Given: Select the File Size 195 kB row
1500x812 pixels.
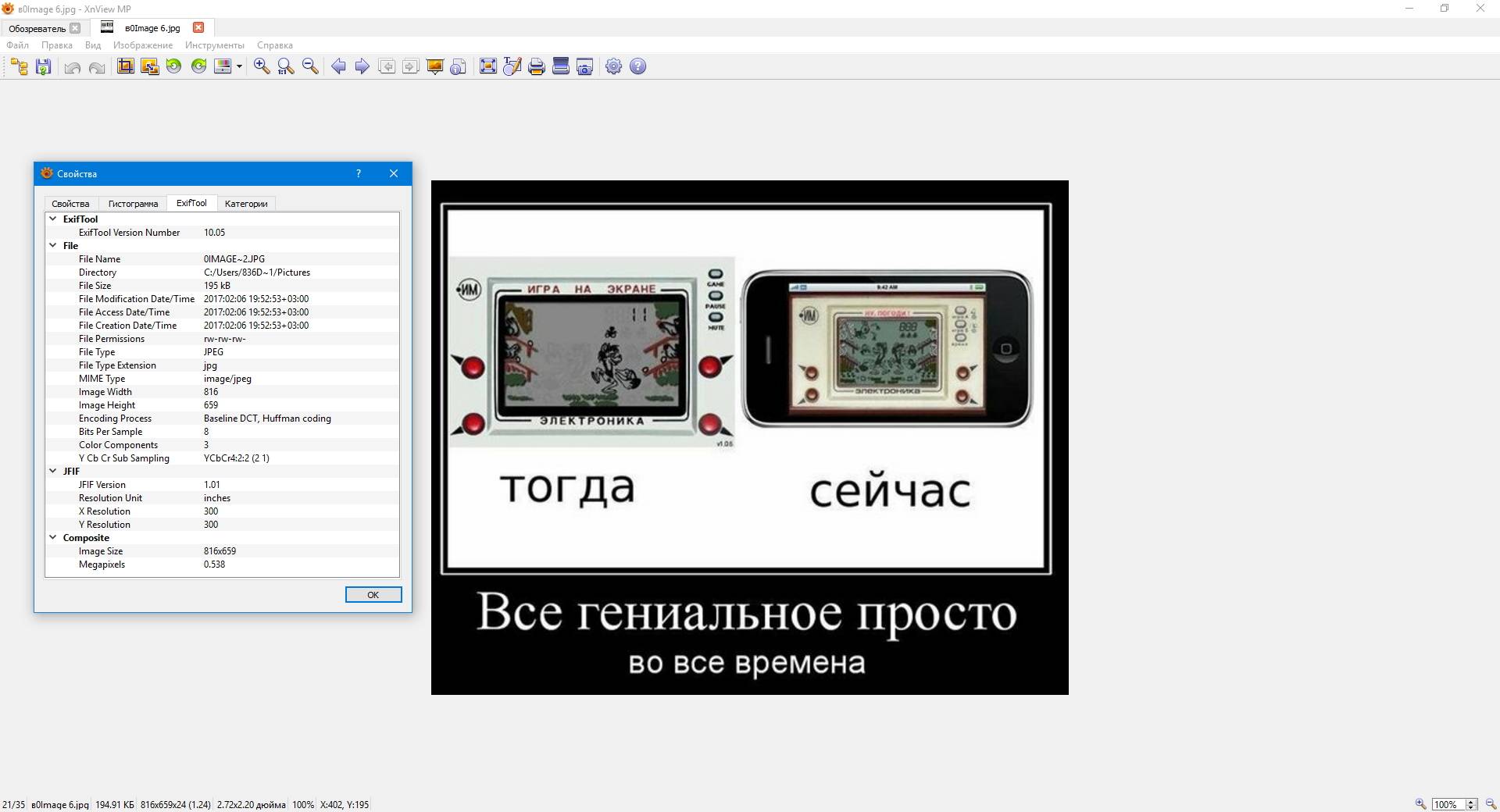Looking at the screenshot, I should (222, 286).
